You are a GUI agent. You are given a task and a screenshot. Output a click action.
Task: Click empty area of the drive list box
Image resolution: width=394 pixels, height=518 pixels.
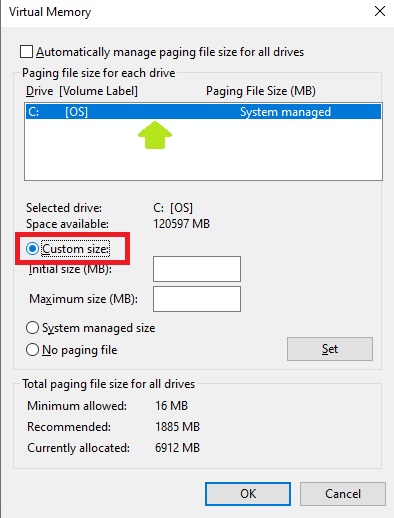point(203,157)
